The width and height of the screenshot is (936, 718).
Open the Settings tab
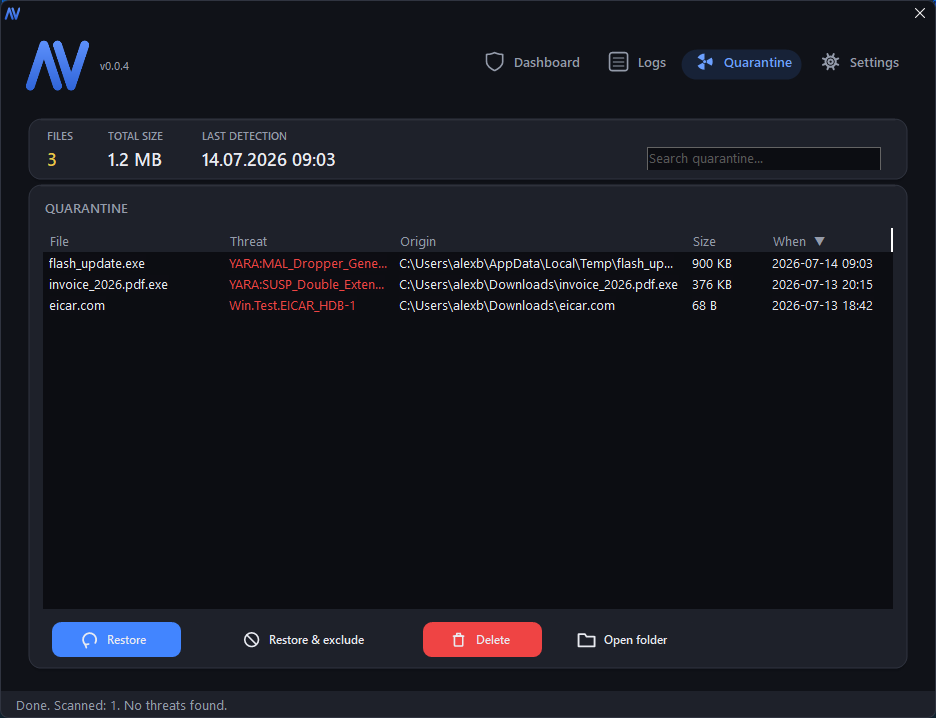pyautogui.click(x=860, y=63)
